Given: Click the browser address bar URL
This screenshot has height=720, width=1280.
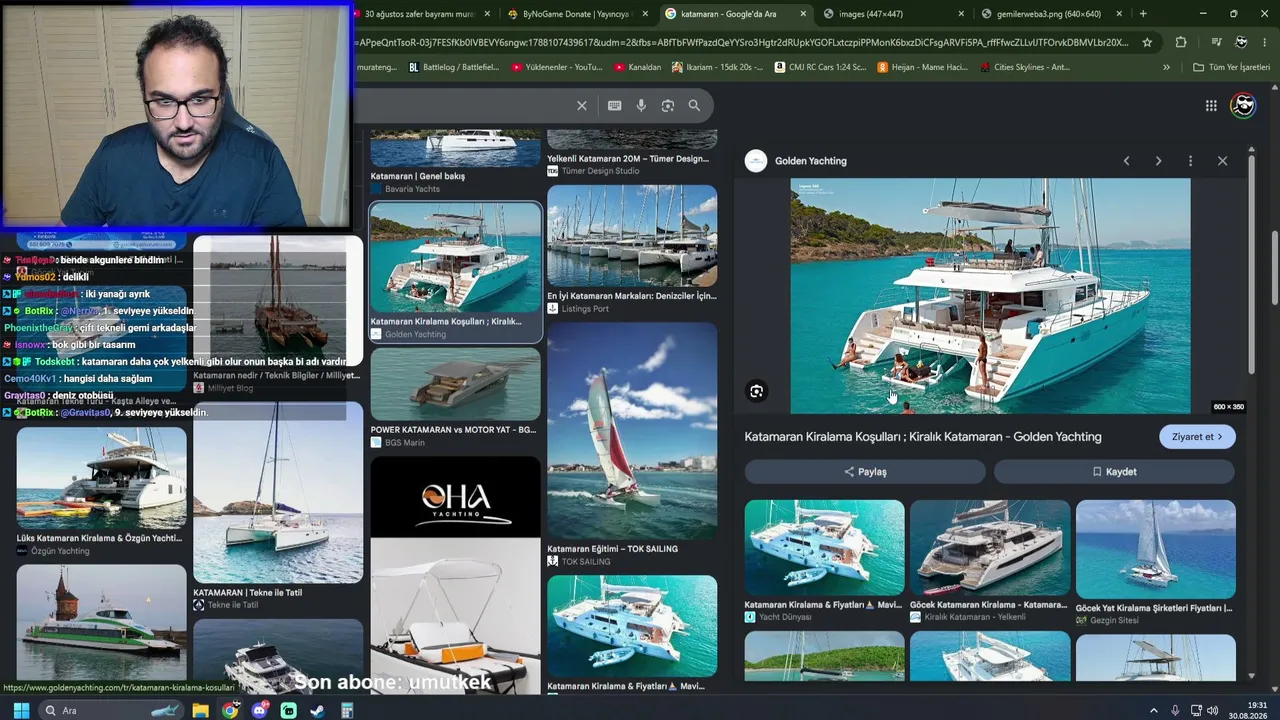Looking at the screenshot, I should (x=742, y=42).
